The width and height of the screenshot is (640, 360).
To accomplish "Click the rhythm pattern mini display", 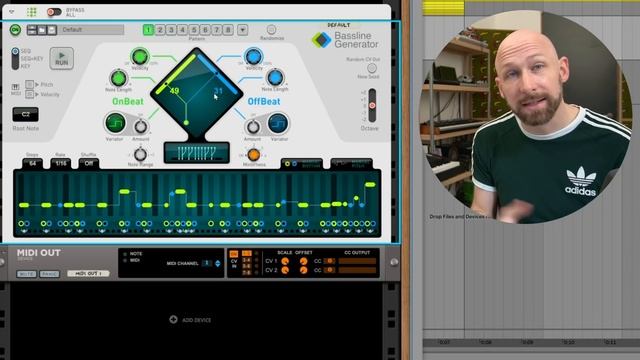I will tap(196, 153).
